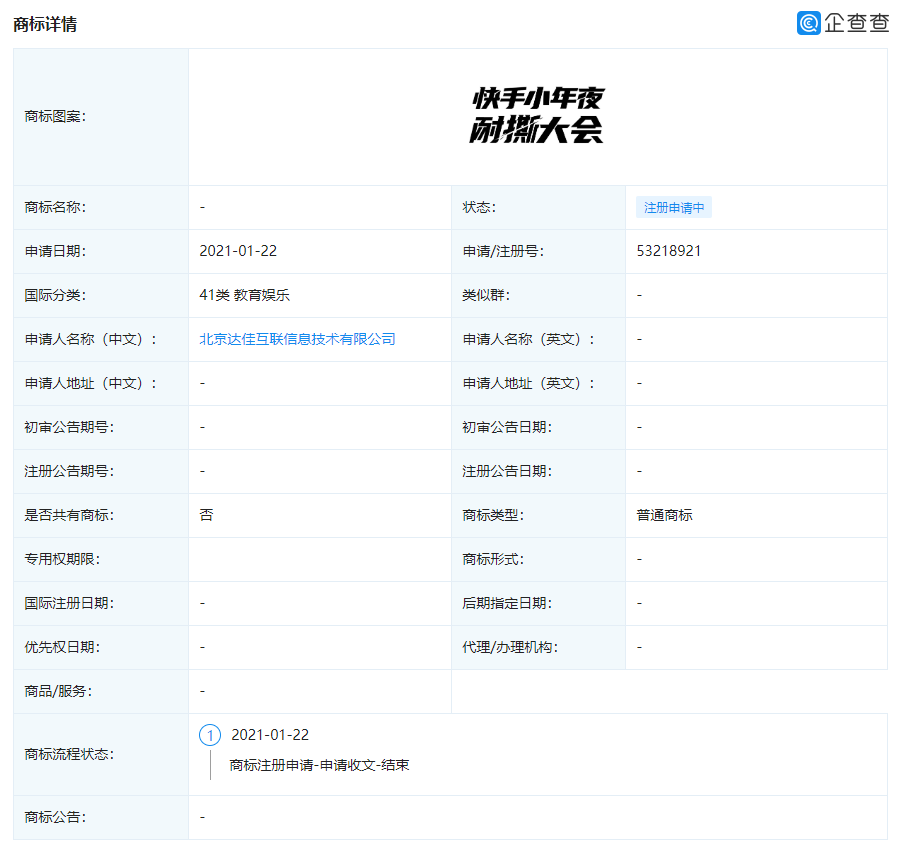The height and width of the screenshot is (844, 903).
Task: Click the 状态 label
Action: tap(479, 207)
